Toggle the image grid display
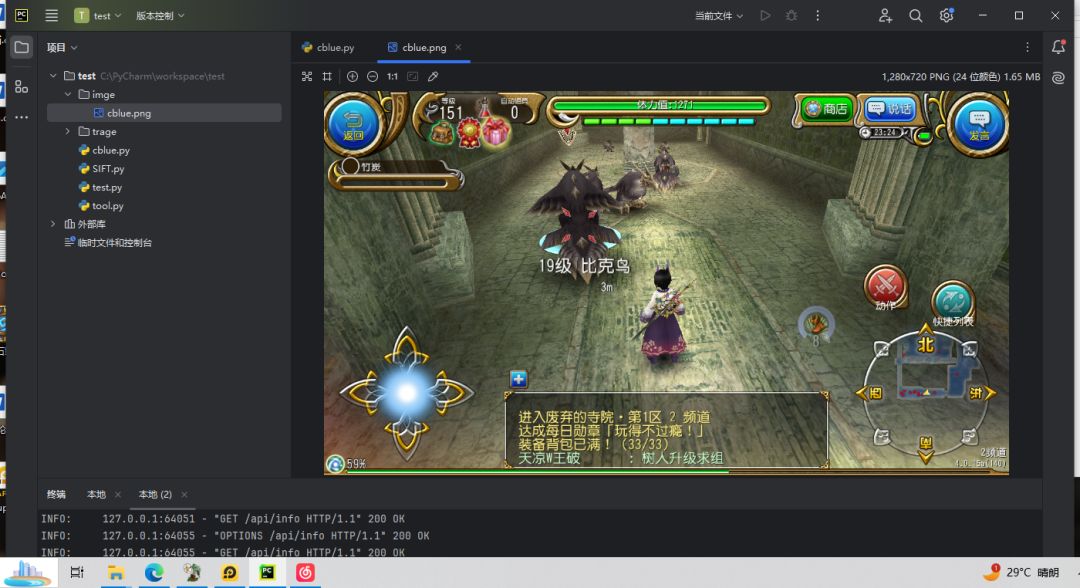Viewport: 1080px width, 588px height. tap(327, 76)
